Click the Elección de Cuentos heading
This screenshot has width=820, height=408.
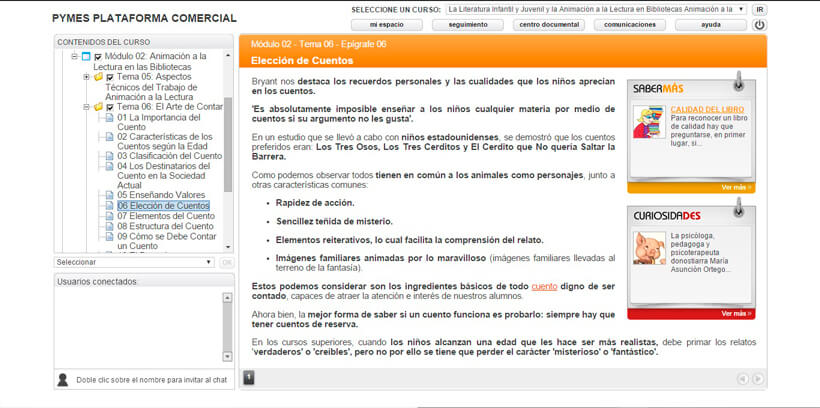(x=302, y=61)
